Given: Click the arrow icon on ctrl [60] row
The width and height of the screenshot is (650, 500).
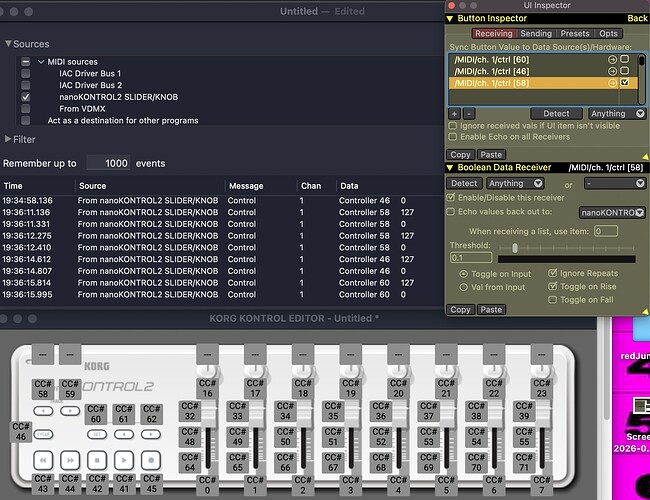Looking at the screenshot, I should point(612,60).
